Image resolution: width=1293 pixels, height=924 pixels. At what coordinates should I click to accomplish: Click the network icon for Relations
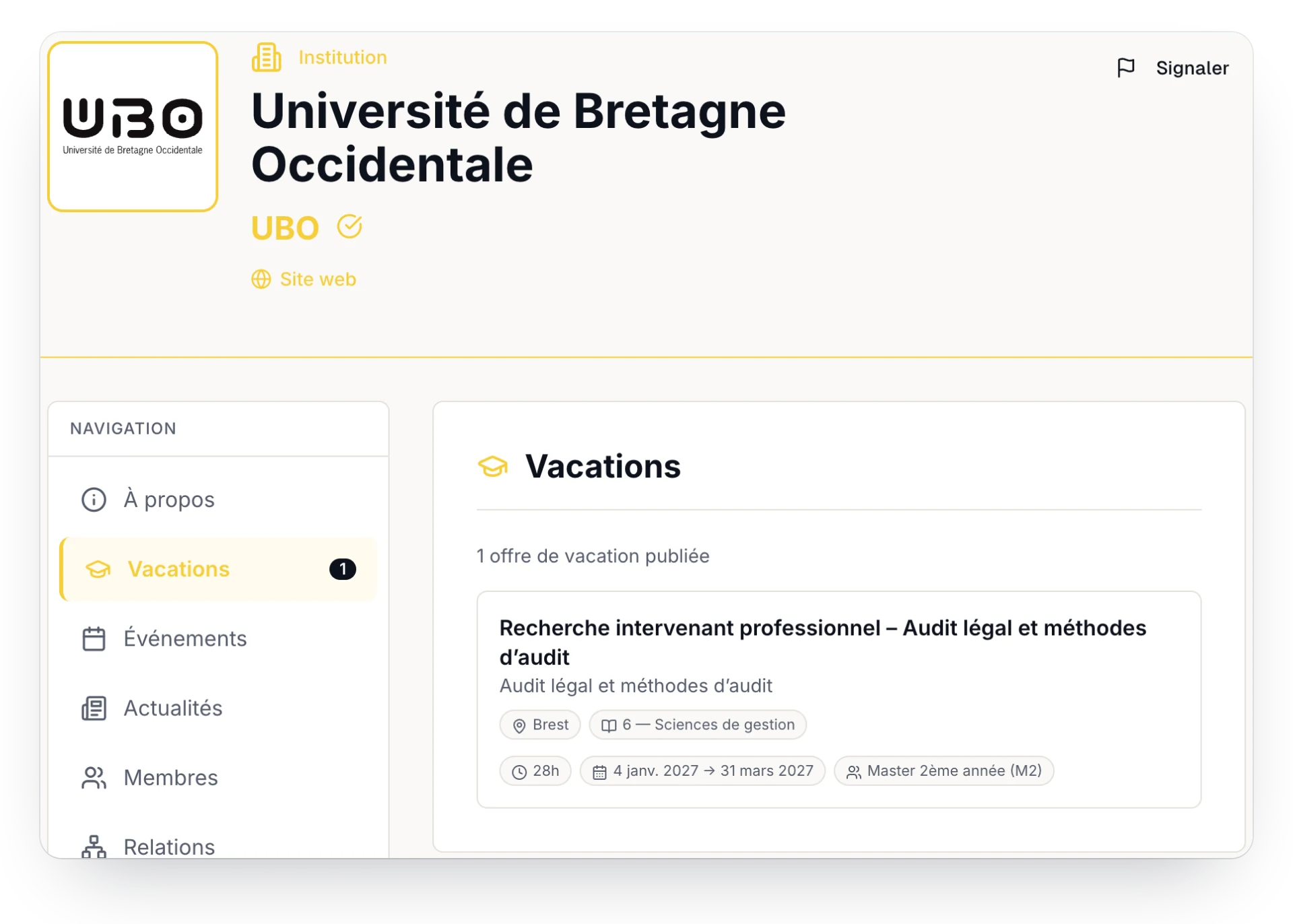pos(94,847)
